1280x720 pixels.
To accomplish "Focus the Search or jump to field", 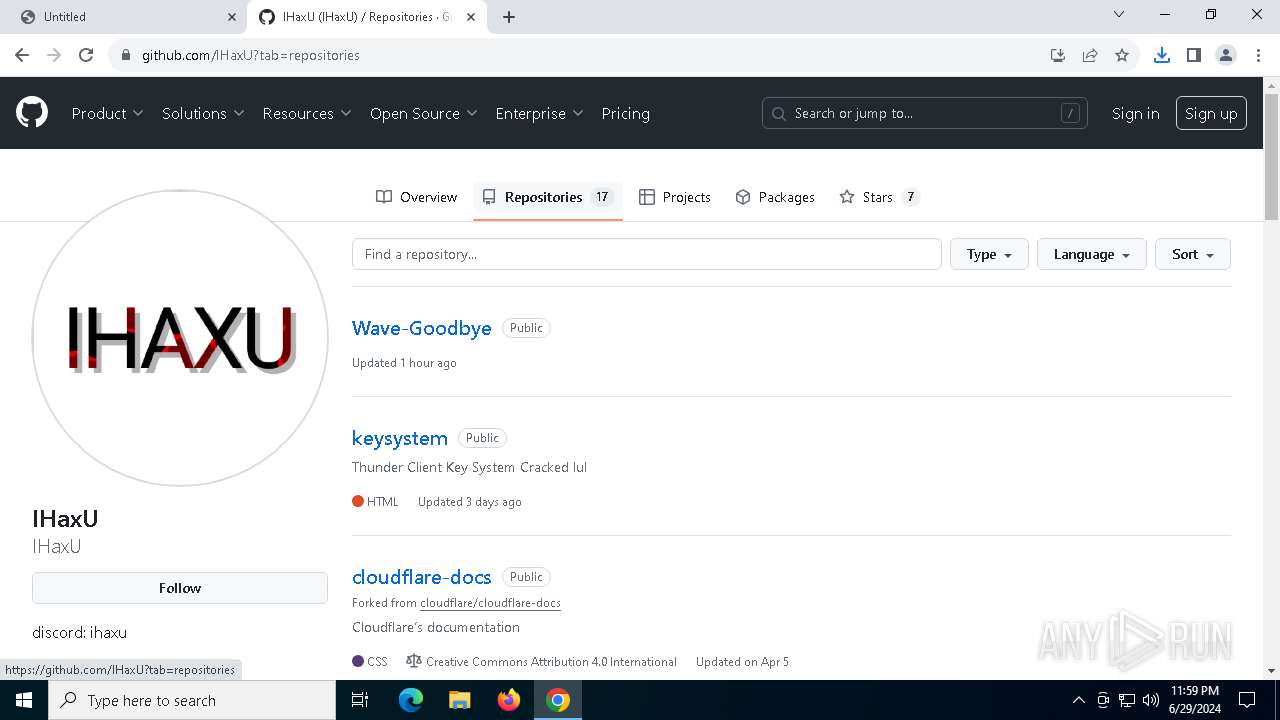I will [924, 113].
